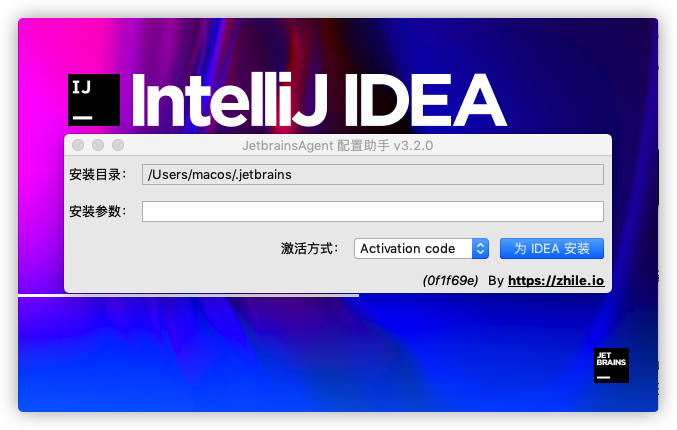Click the (0f1f69e) build hash text
The width and height of the screenshot is (677, 430).
(x=450, y=281)
